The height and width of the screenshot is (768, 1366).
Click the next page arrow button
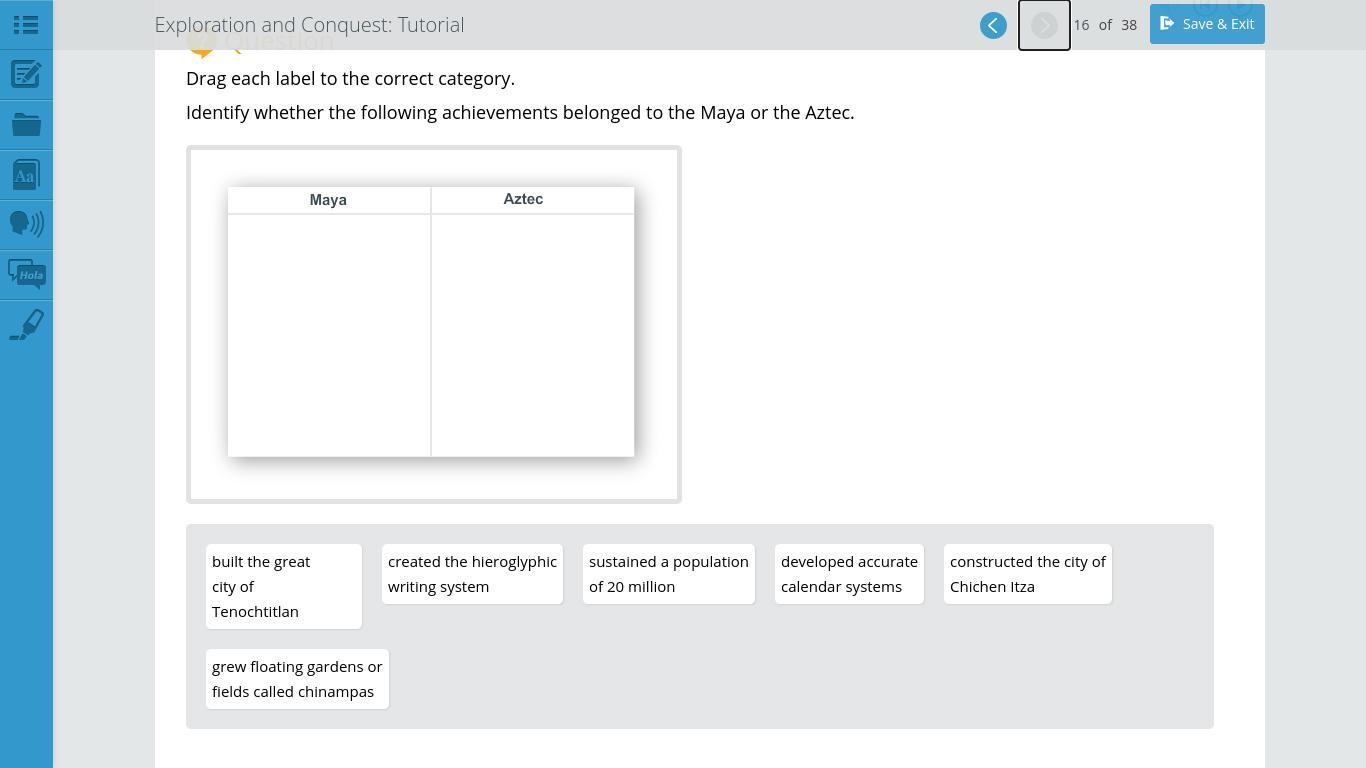(x=1044, y=25)
